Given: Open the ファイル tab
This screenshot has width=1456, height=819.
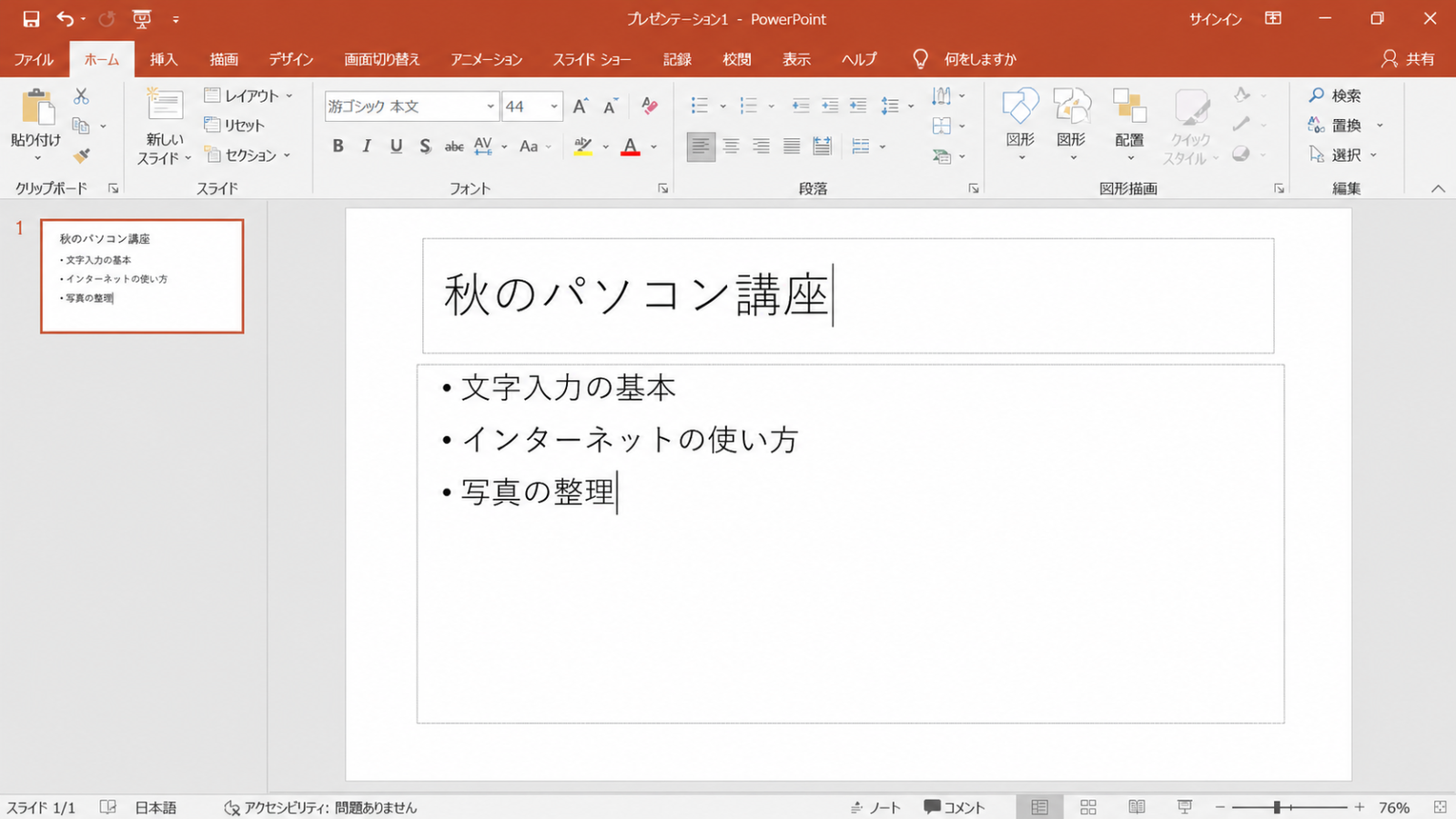Looking at the screenshot, I should coord(34,59).
